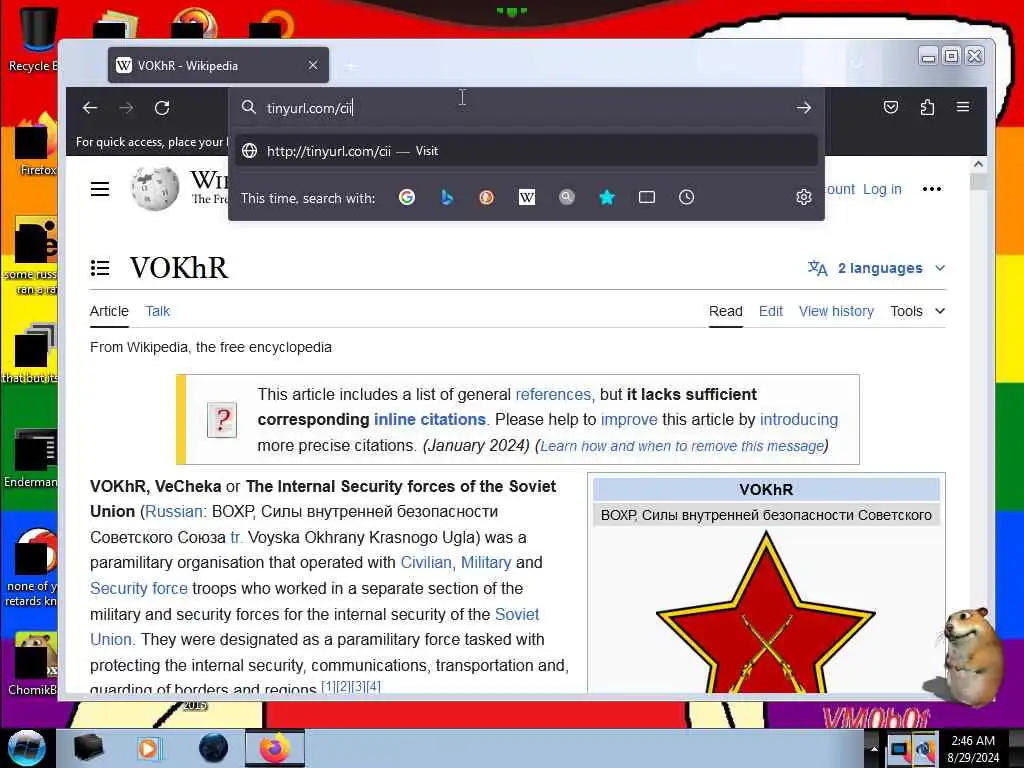Image resolution: width=1024 pixels, height=768 pixels.
Task: Search history with the clock icon
Action: pyautogui.click(x=686, y=197)
